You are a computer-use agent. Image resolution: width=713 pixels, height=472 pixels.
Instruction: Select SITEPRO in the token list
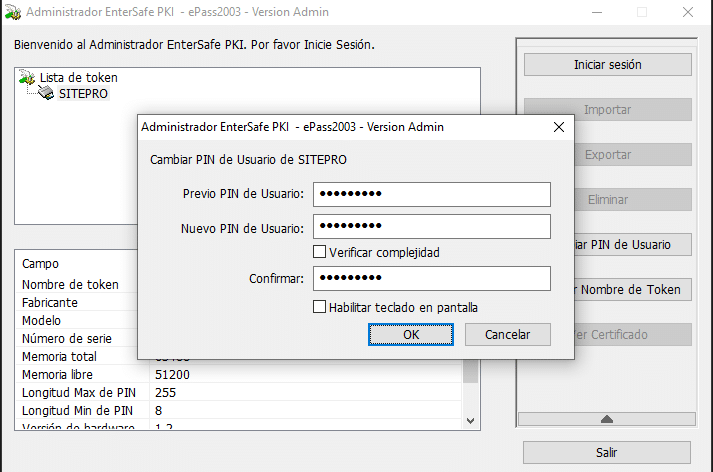[84, 94]
